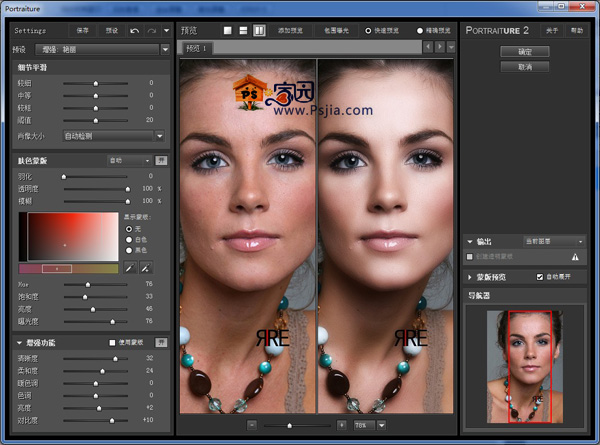
Task: Toggle the 自动展开 checkbox
Action: (540, 276)
